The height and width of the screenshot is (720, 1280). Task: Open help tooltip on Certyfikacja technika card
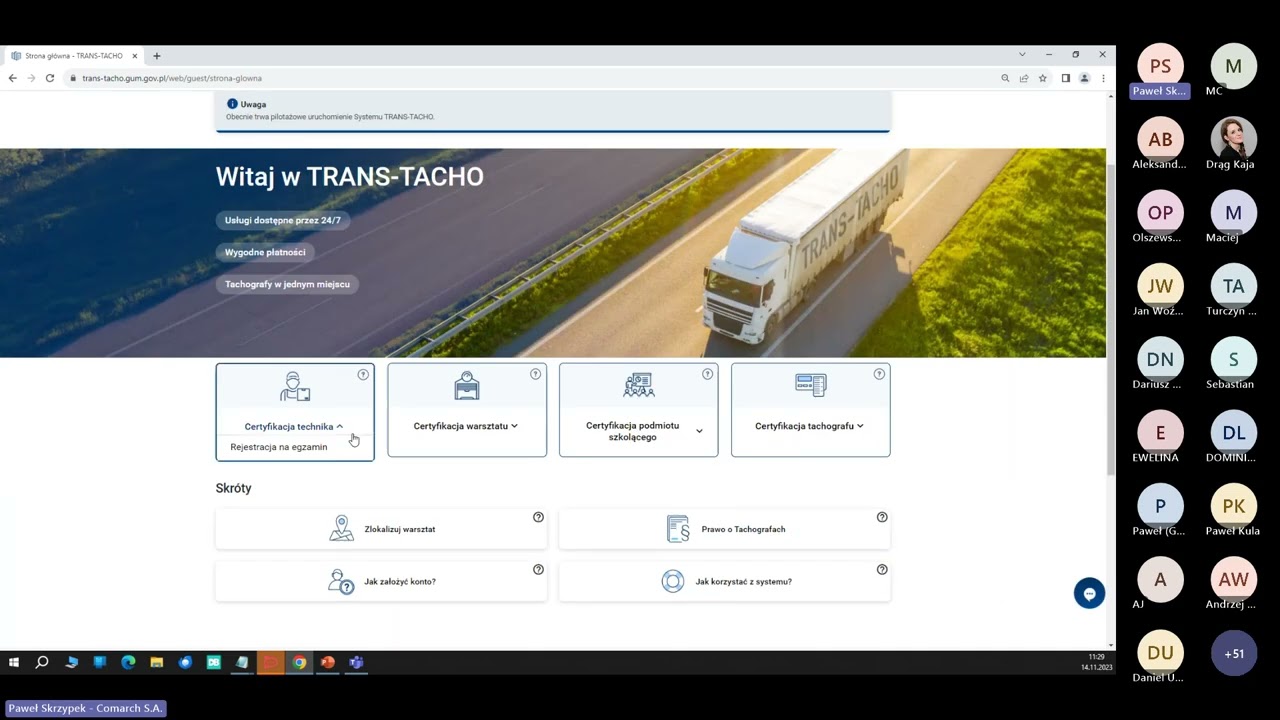pyautogui.click(x=363, y=374)
